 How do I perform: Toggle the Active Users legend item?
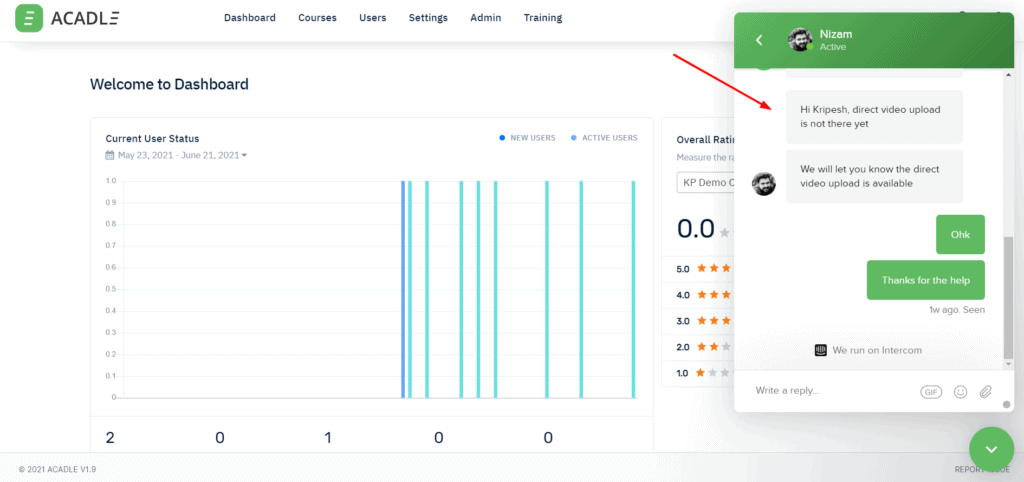(x=603, y=138)
